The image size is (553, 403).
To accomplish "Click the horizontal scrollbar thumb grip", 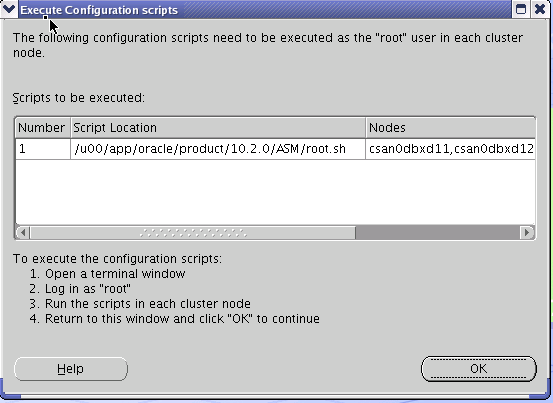I will coord(193,233).
